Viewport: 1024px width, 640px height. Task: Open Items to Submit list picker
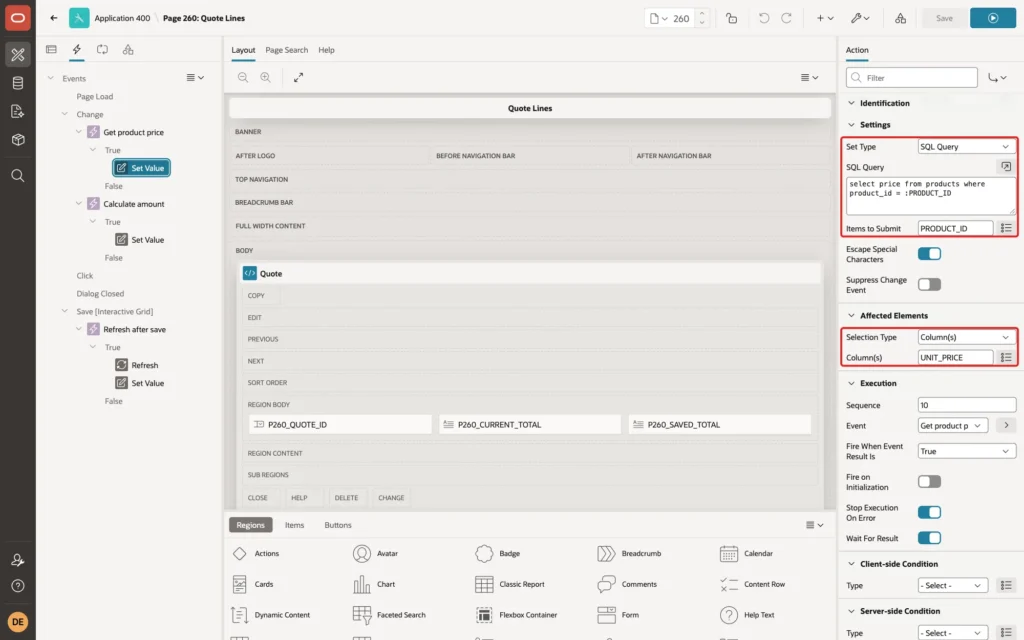click(1006, 228)
